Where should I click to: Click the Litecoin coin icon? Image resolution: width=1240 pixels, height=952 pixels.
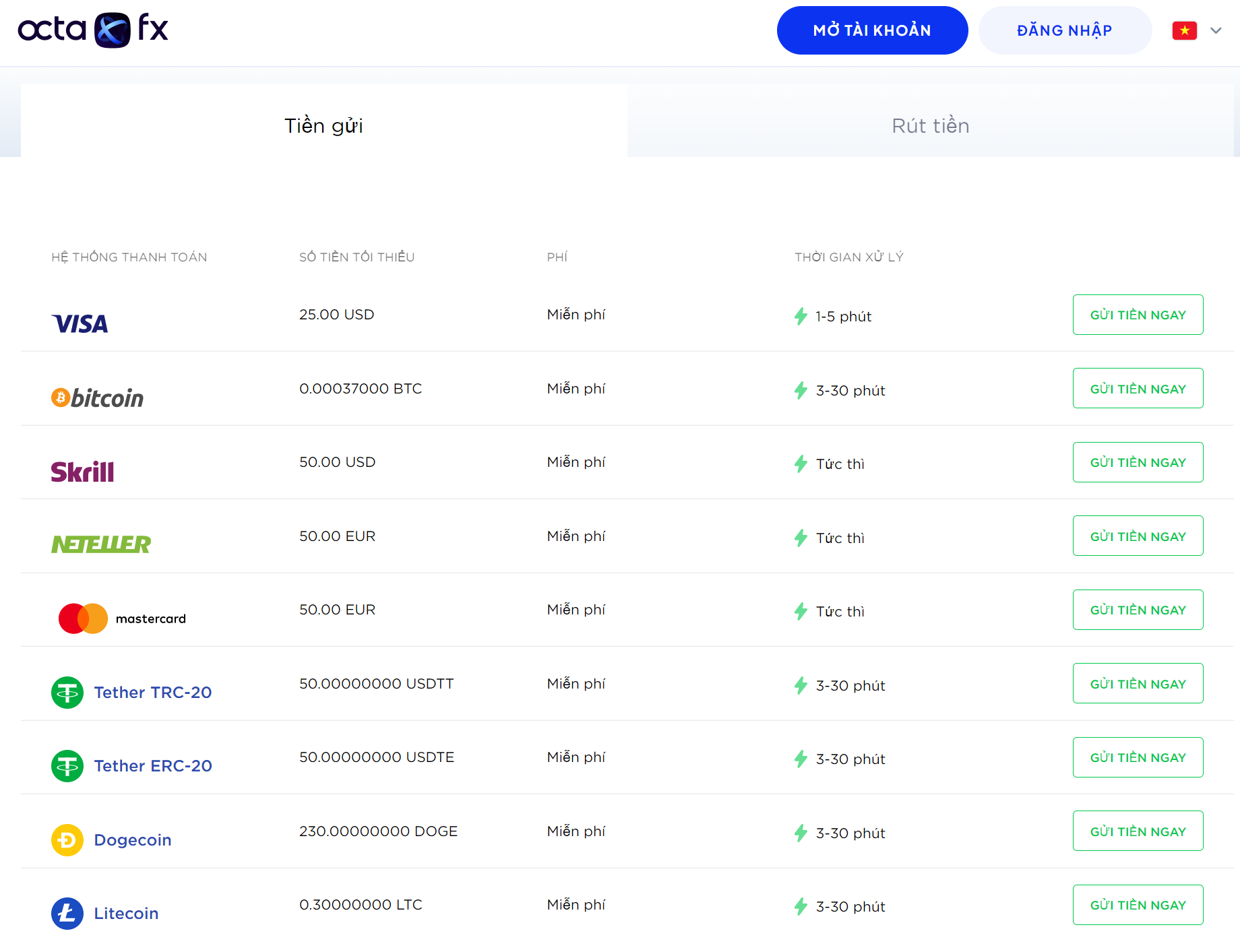coord(67,914)
